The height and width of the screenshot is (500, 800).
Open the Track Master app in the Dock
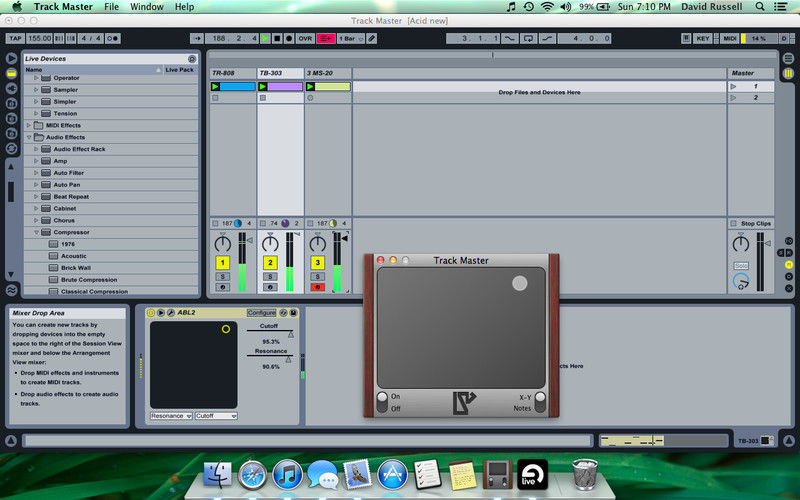pyautogui.click(x=497, y=474)
